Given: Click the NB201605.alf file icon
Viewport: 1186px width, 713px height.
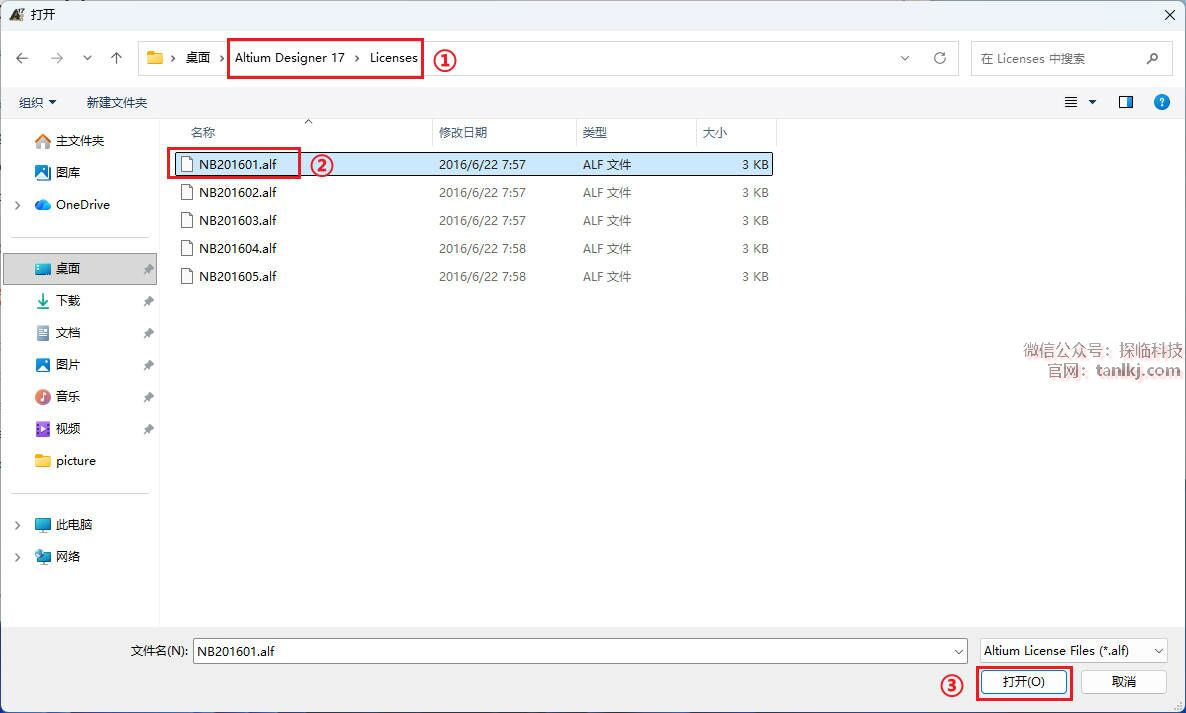Looking at the screenshot, I should tap(186, 276).
